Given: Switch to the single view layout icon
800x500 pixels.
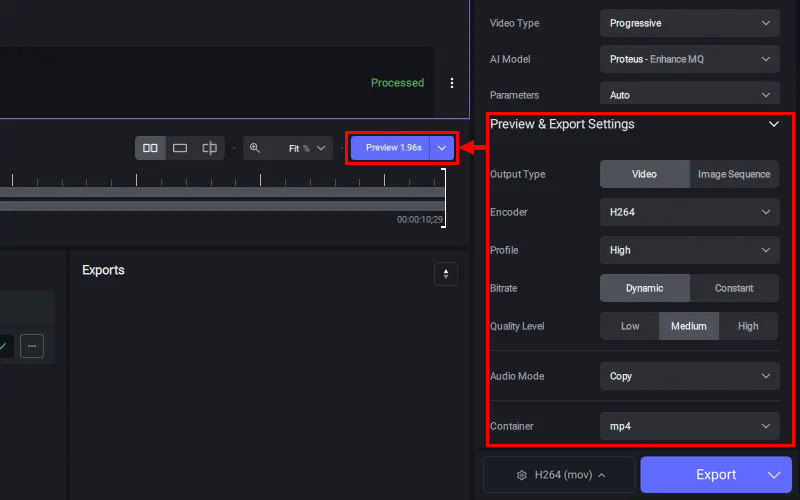Looking at the screenshot, I should [180, 148].
